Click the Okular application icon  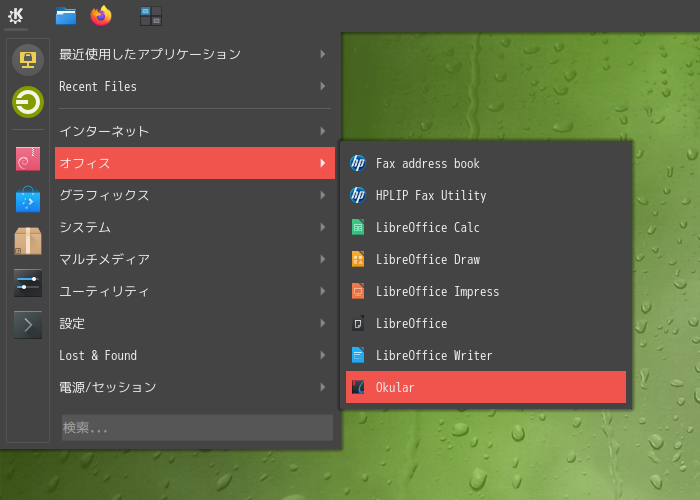pos(358,387)
